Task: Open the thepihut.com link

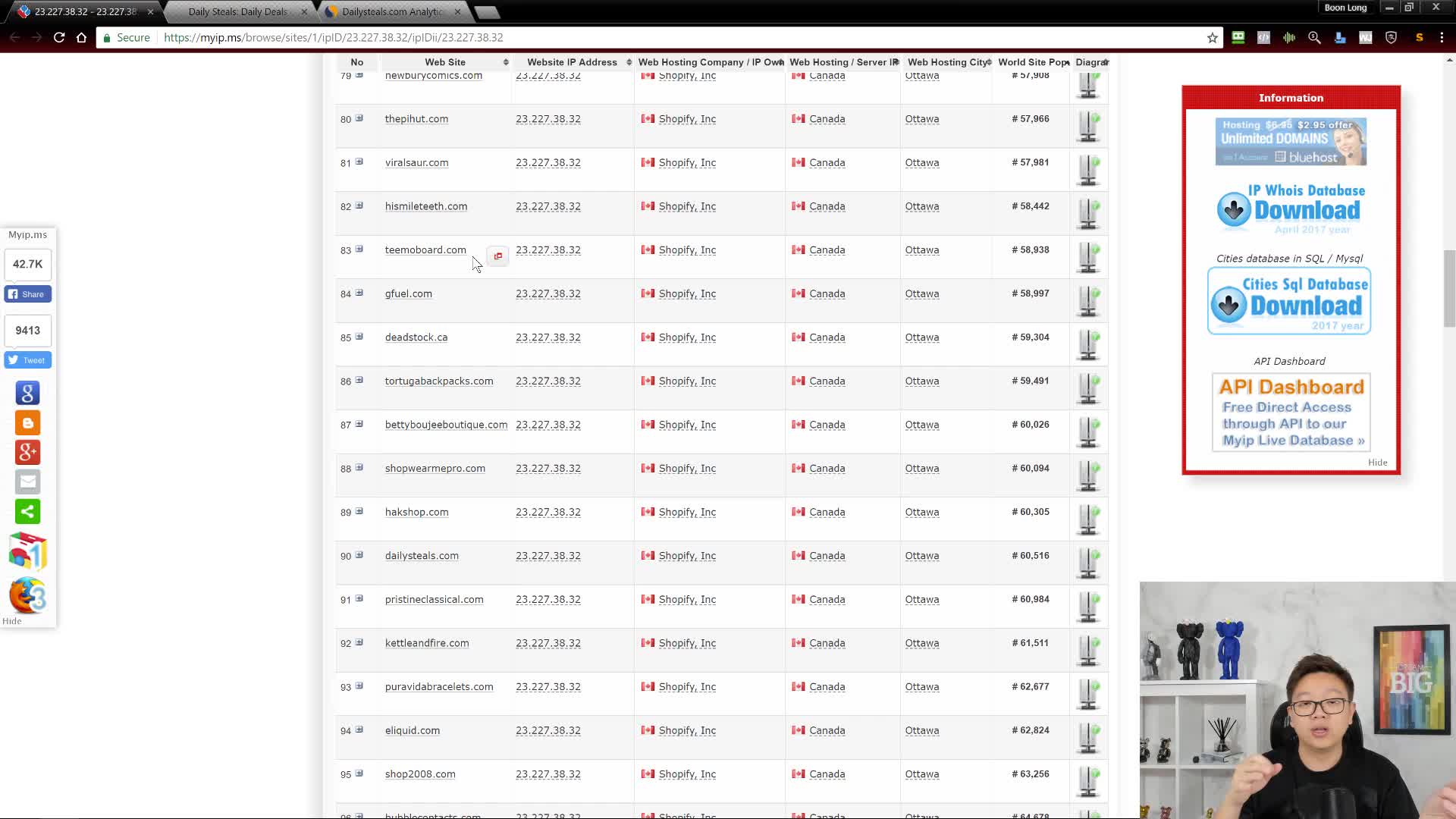Action: 416,119
